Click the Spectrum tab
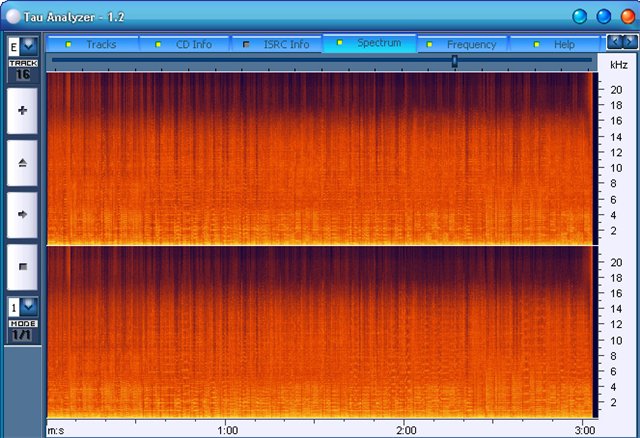 pyautogui.click(x=370, y=44)
